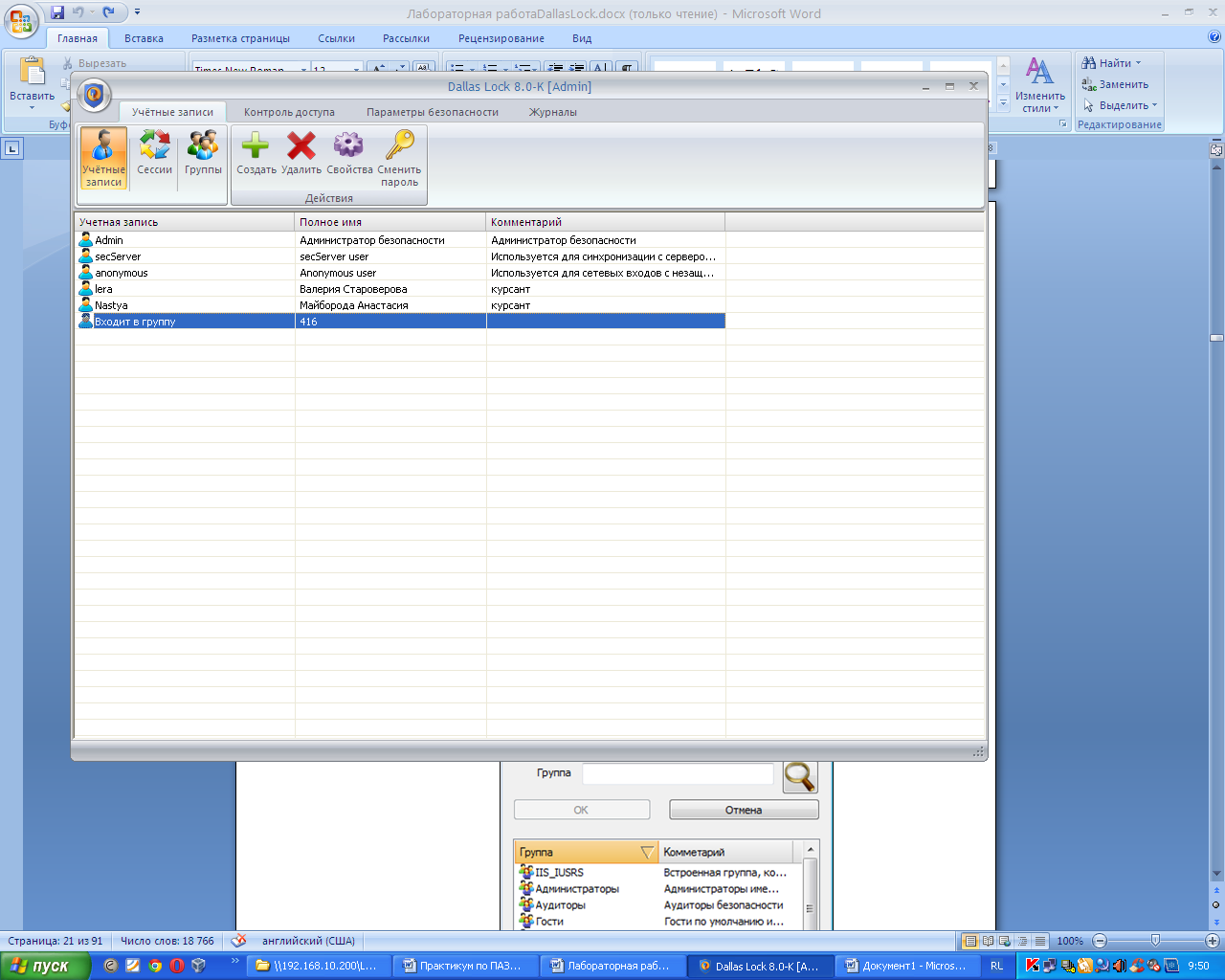Switch to print layout view icon
Viewport: 1225px width, 980px height.
970,941
